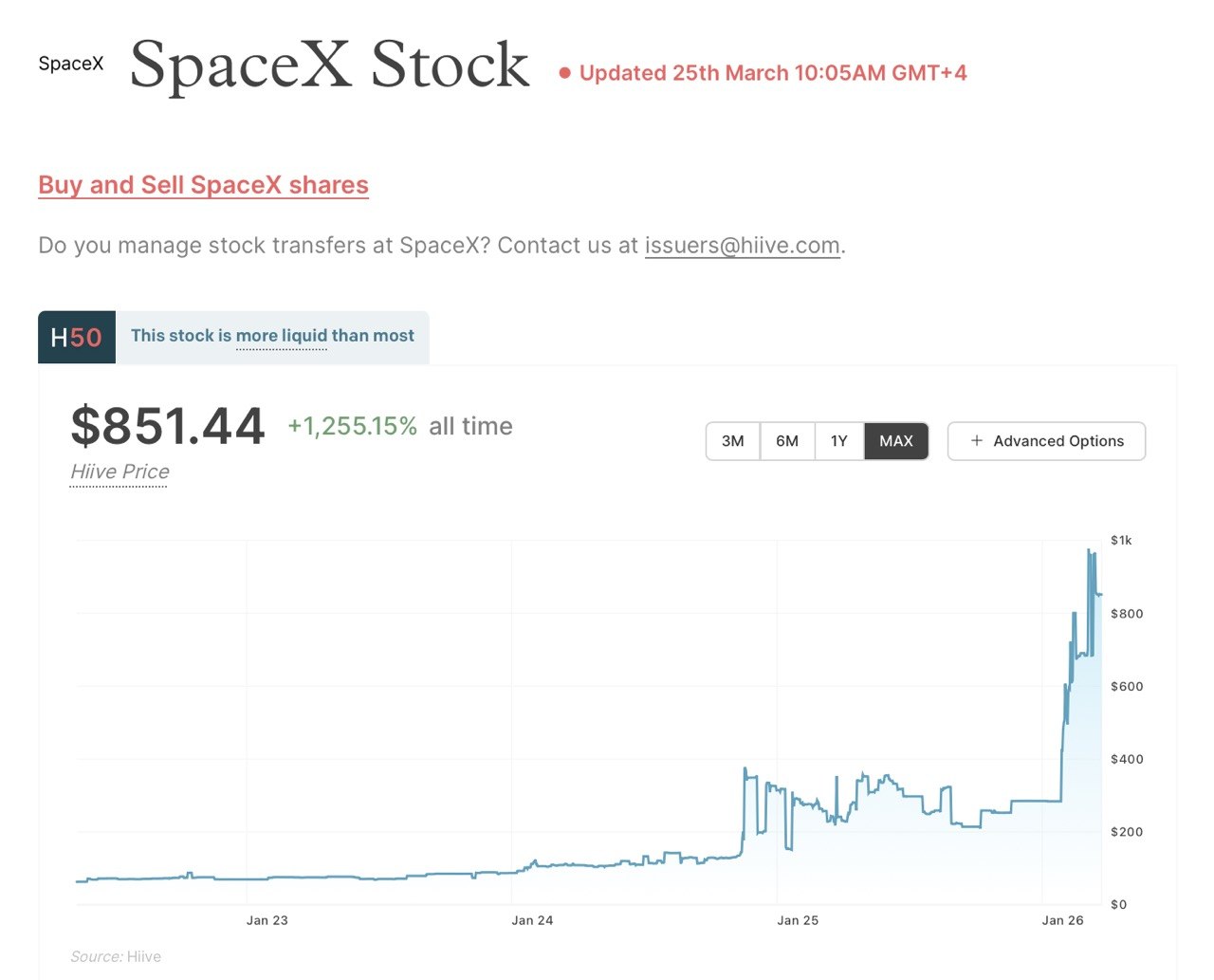Click the H50 index badge
The image size is (1214, 980).
(77, 337)
